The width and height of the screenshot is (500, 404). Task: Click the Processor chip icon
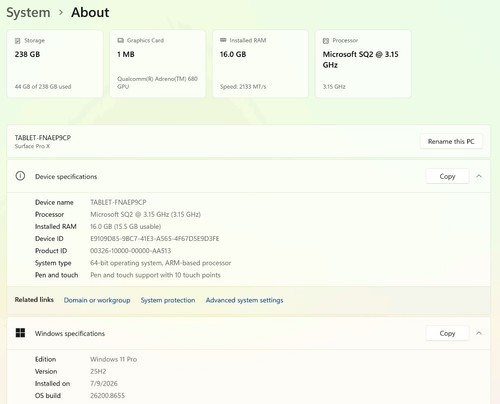326,41
